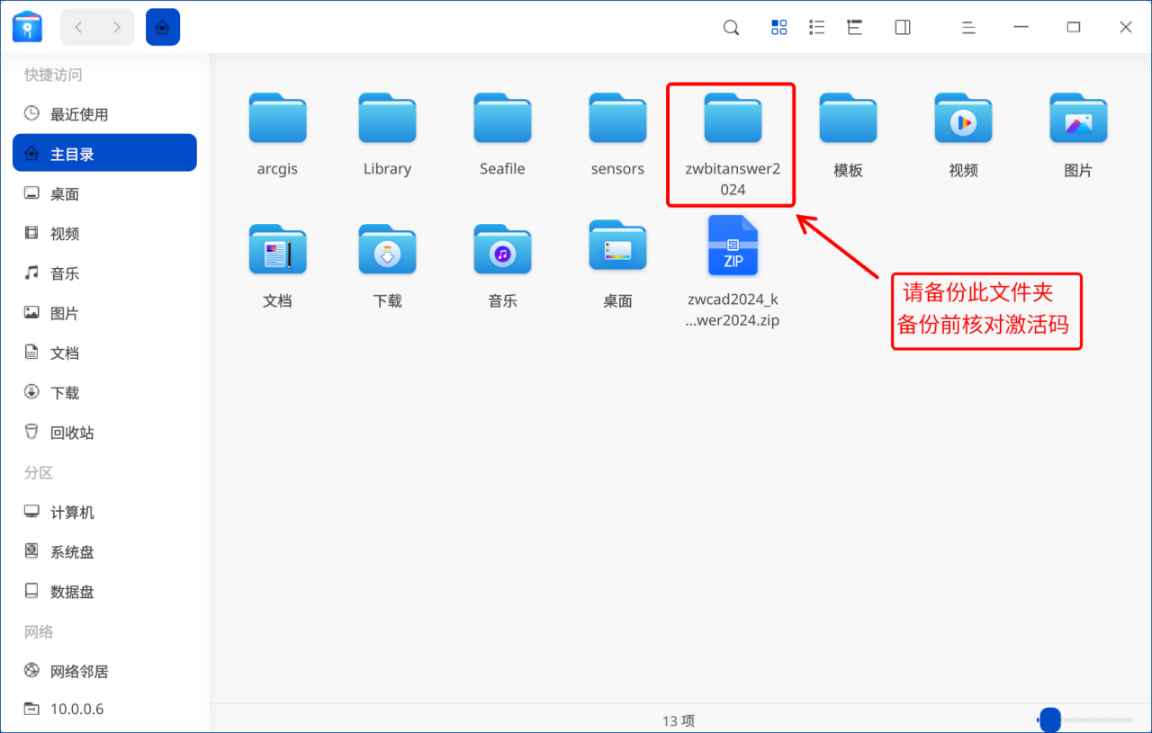The height and width of the screenshot is (733, 1152).
Task: Toggle the detail side panel
Action: [902, 28]
